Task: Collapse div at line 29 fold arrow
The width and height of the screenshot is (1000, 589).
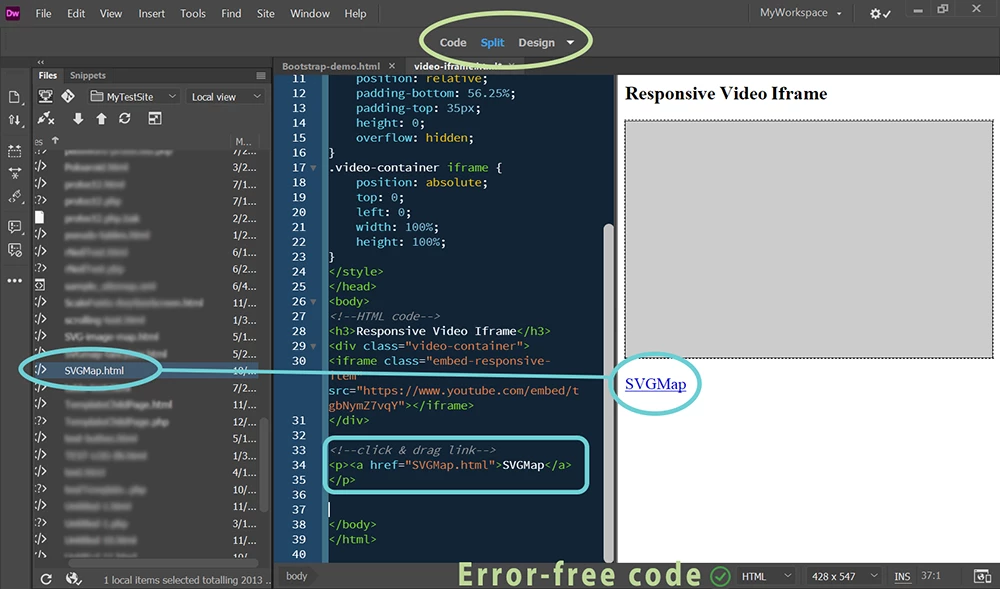Action: (x=313, y=347)
